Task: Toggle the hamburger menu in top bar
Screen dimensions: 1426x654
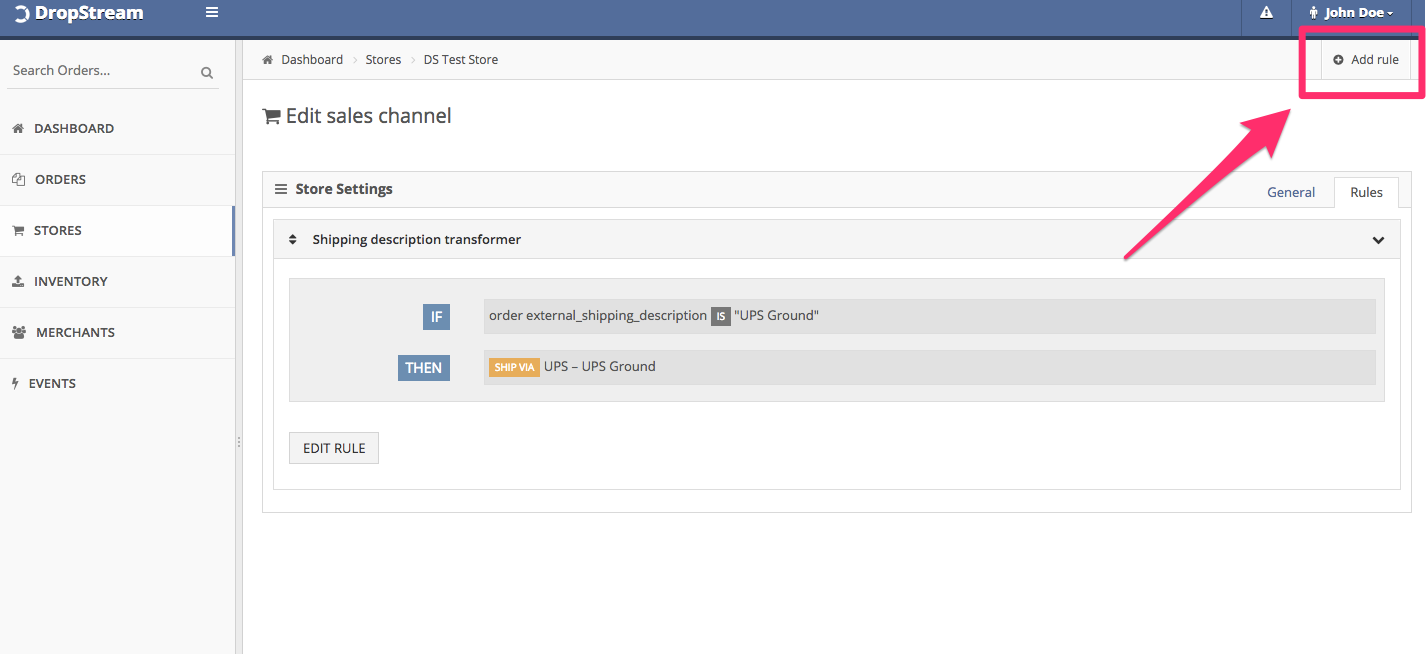Action: pyautogui.click(x=212, y=13)
